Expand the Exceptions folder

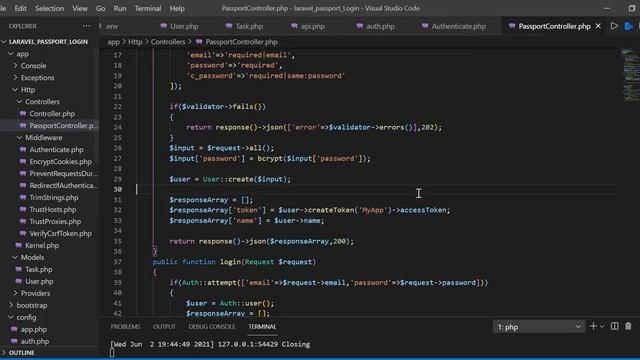(37, 78)
